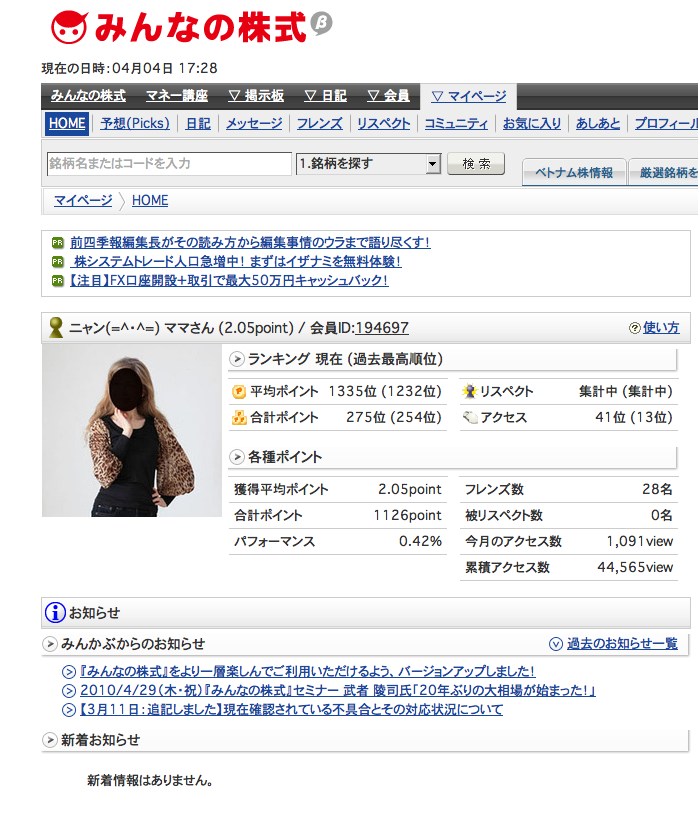Open the マネー講座 menu item
This screenshot has width=698, height=814.
click(176, 96)
